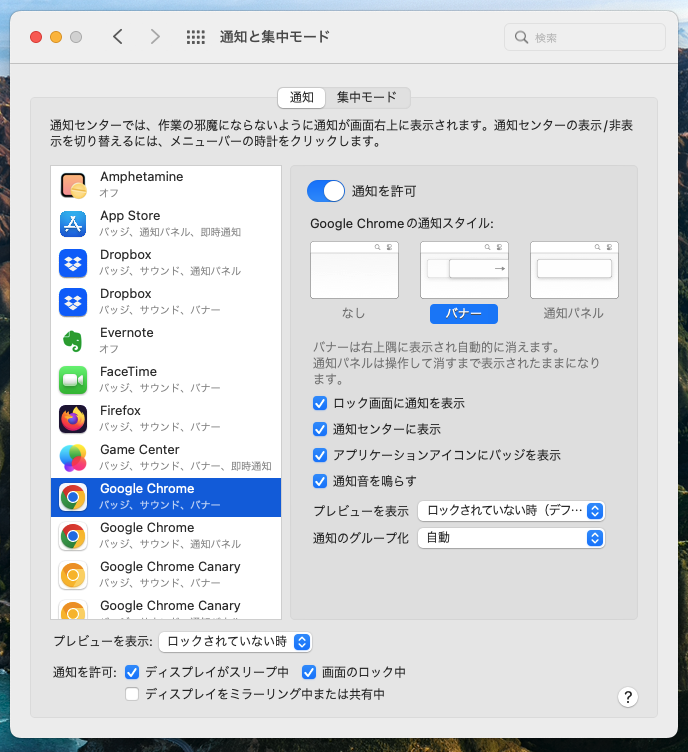Turn off the 通知を許可 switch
This screenshot has width=688, height=752.
tap(325, 191)
